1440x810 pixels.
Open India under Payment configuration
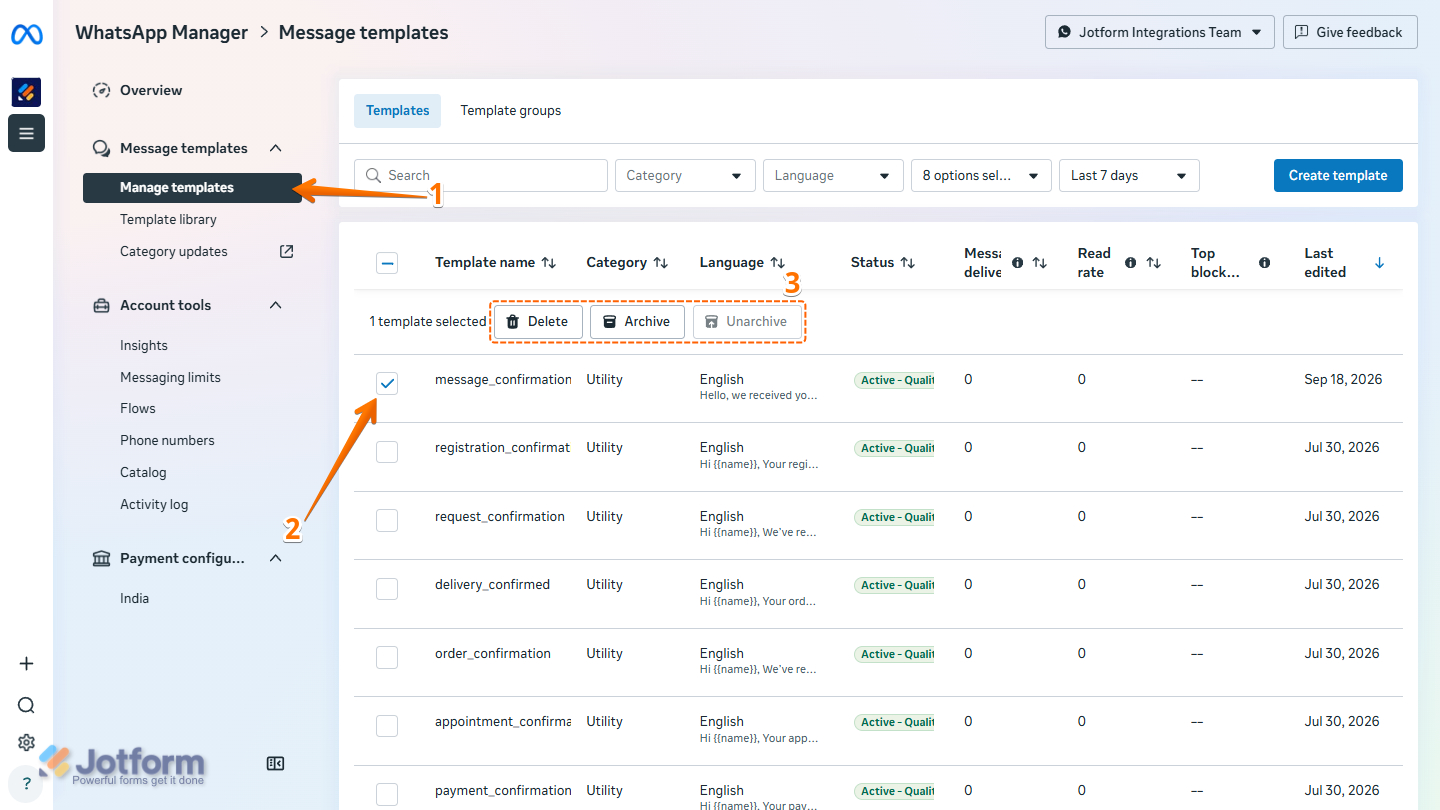click(134, 598)
